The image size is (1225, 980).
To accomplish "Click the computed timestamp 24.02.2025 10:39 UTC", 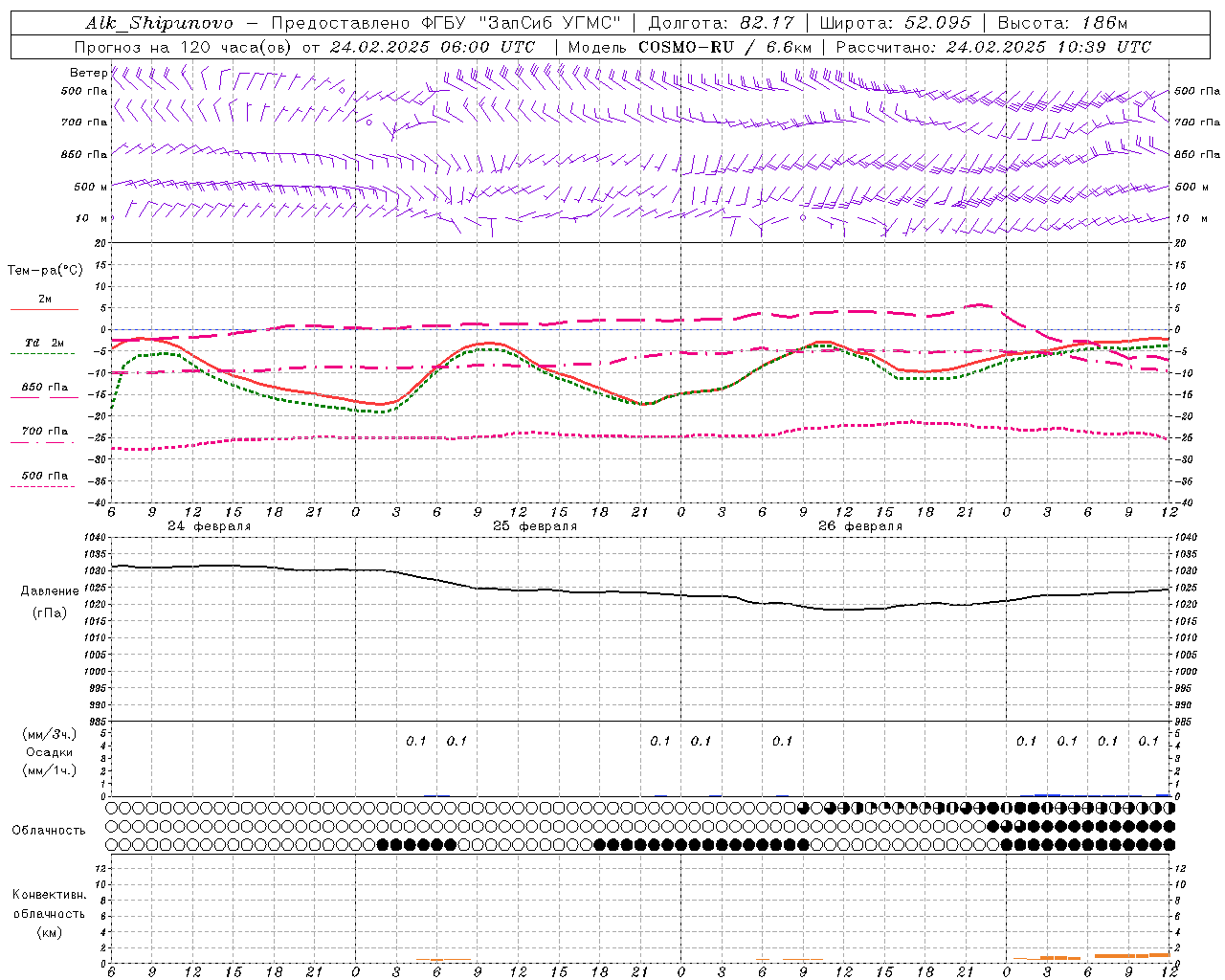I will click(x=1049, y=47).
